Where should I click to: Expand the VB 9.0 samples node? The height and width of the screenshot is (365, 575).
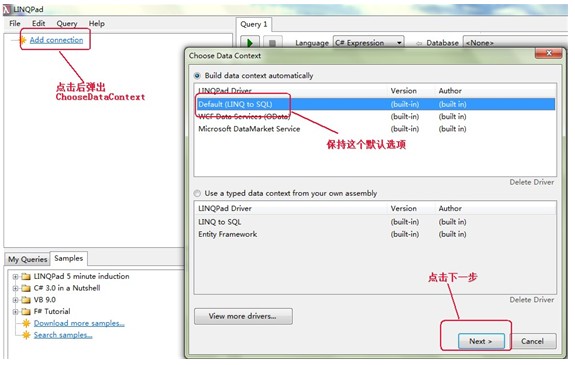pos(15,300)
